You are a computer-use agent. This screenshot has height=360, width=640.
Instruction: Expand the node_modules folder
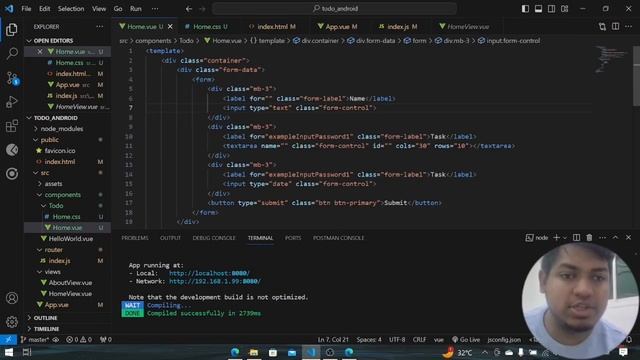point(67,129)
